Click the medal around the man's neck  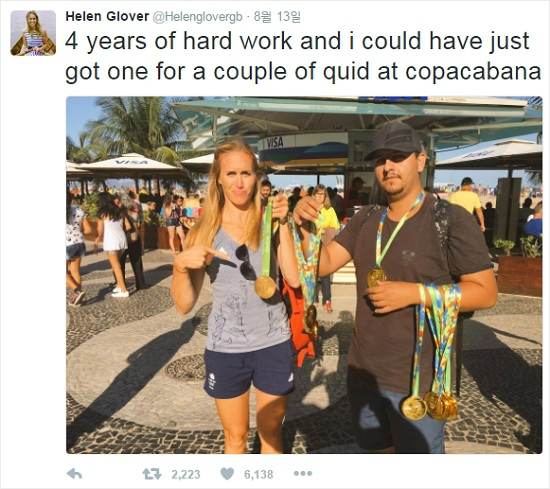376,277
